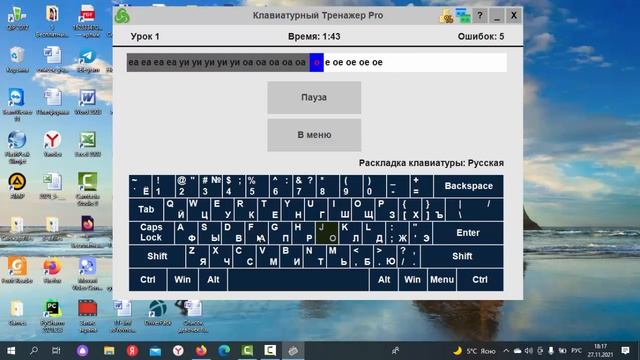Open Firefox on taskbar
Viewport: 640px width, 360px height.
201,351
